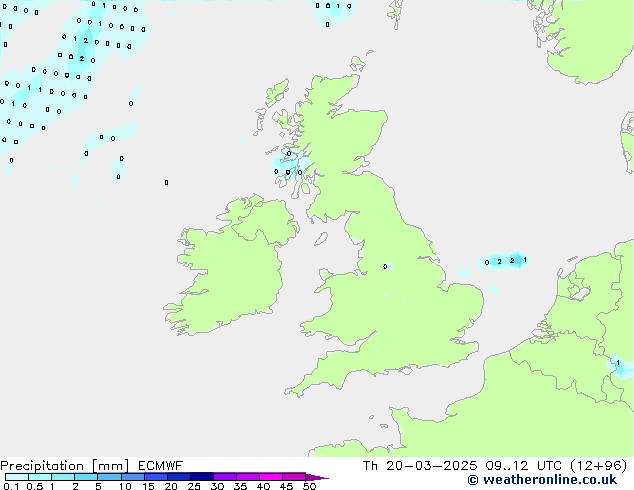Select the 1–2 mm legend color swatch

point(63,477)
